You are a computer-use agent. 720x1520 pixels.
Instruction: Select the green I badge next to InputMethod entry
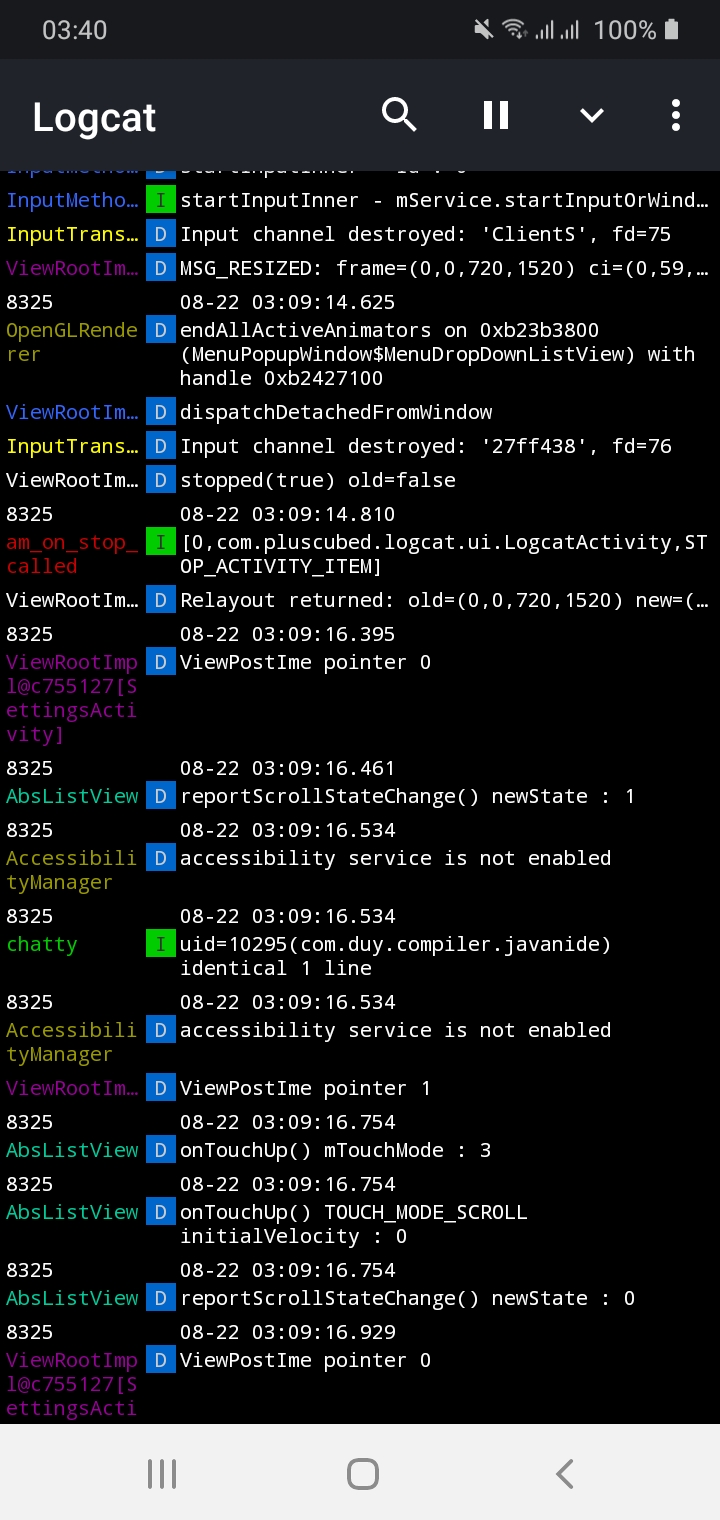coord(160,200)
